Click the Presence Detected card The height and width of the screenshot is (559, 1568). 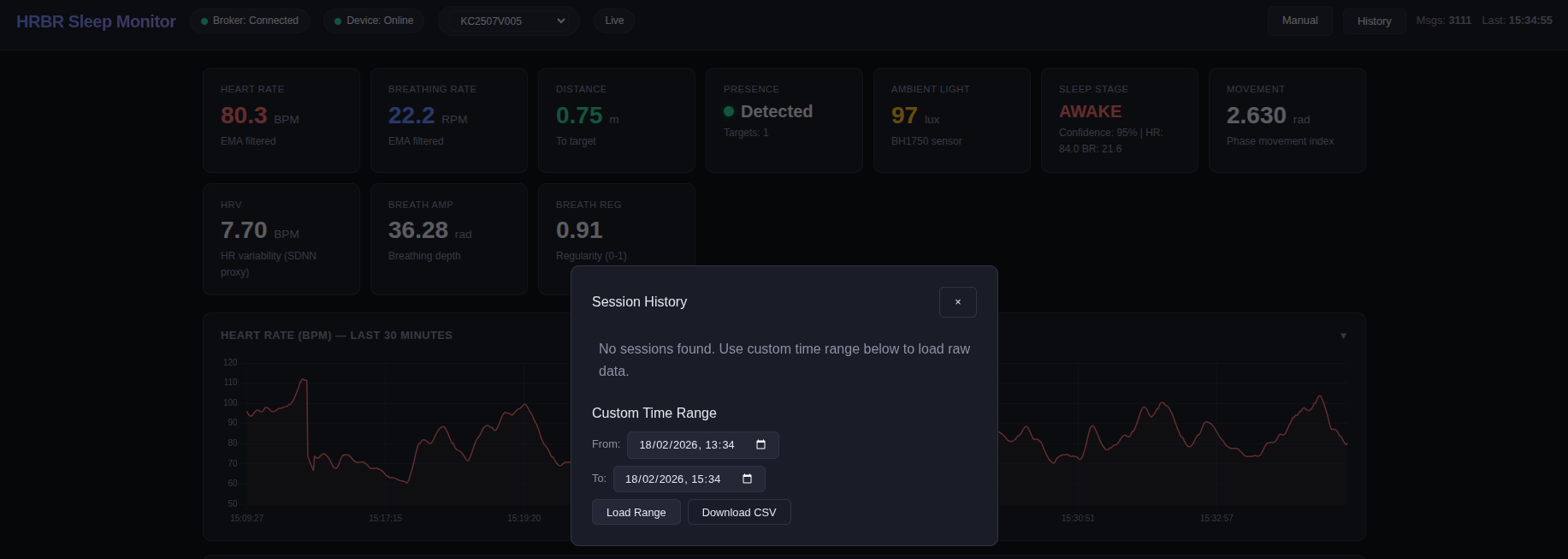tap(784, 120)
